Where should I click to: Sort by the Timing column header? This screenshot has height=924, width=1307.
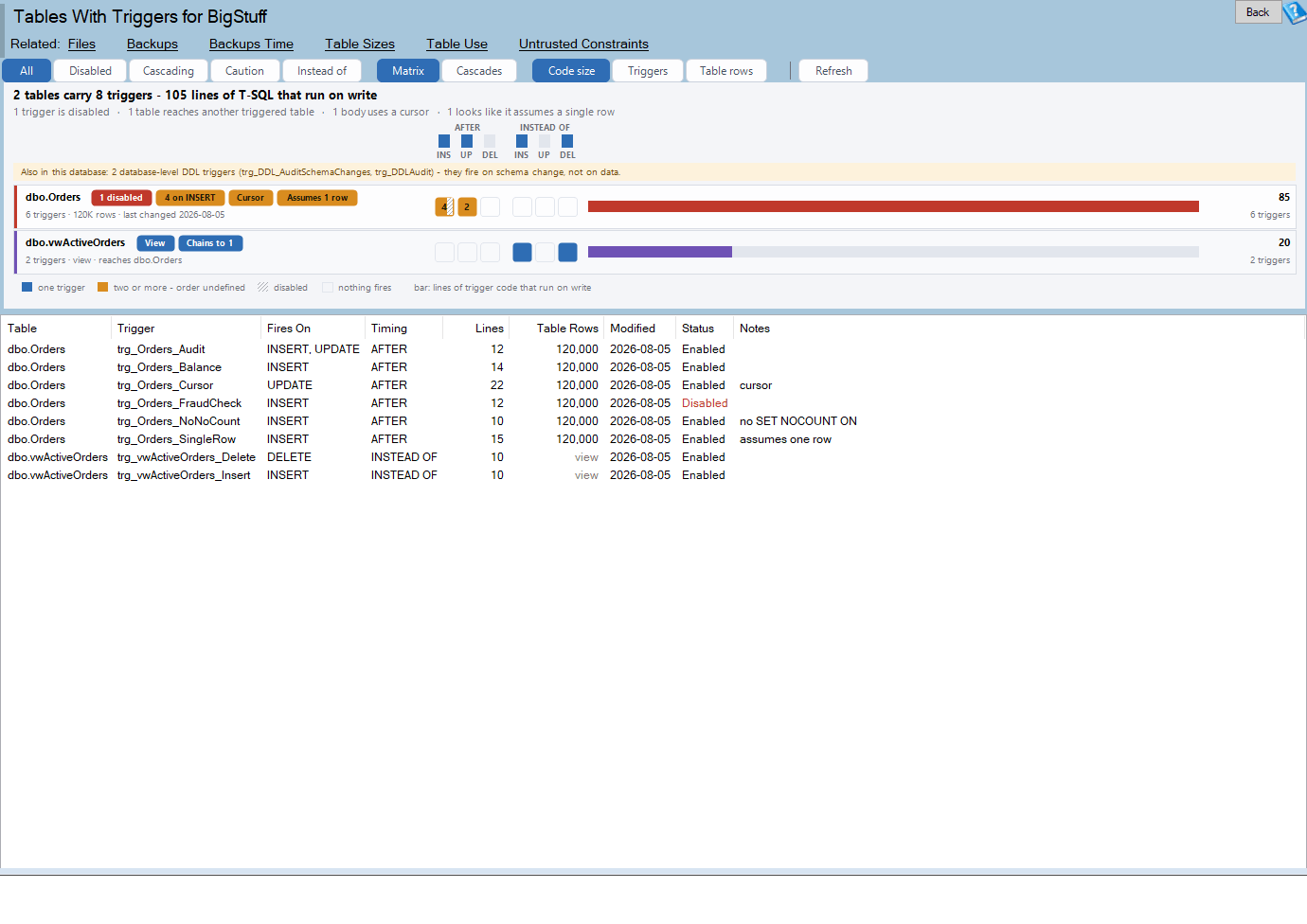pos(403,329)
